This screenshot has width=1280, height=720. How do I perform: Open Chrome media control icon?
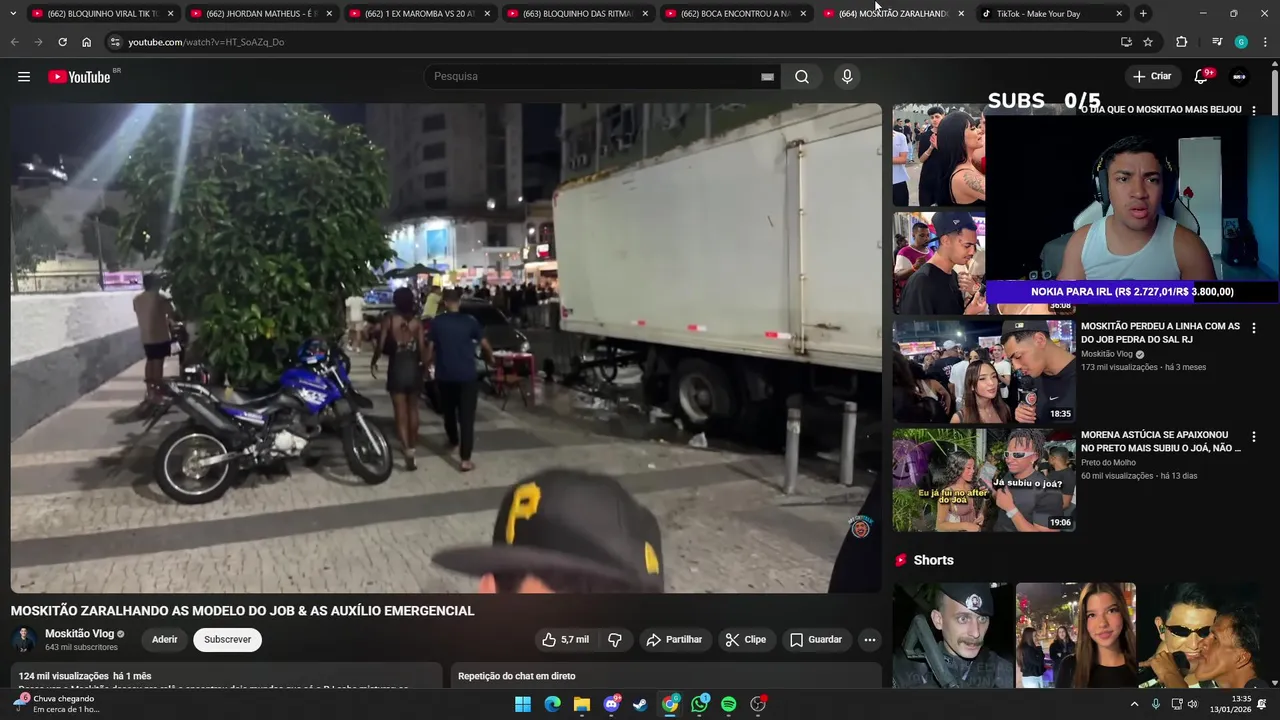click(1217, 42)
